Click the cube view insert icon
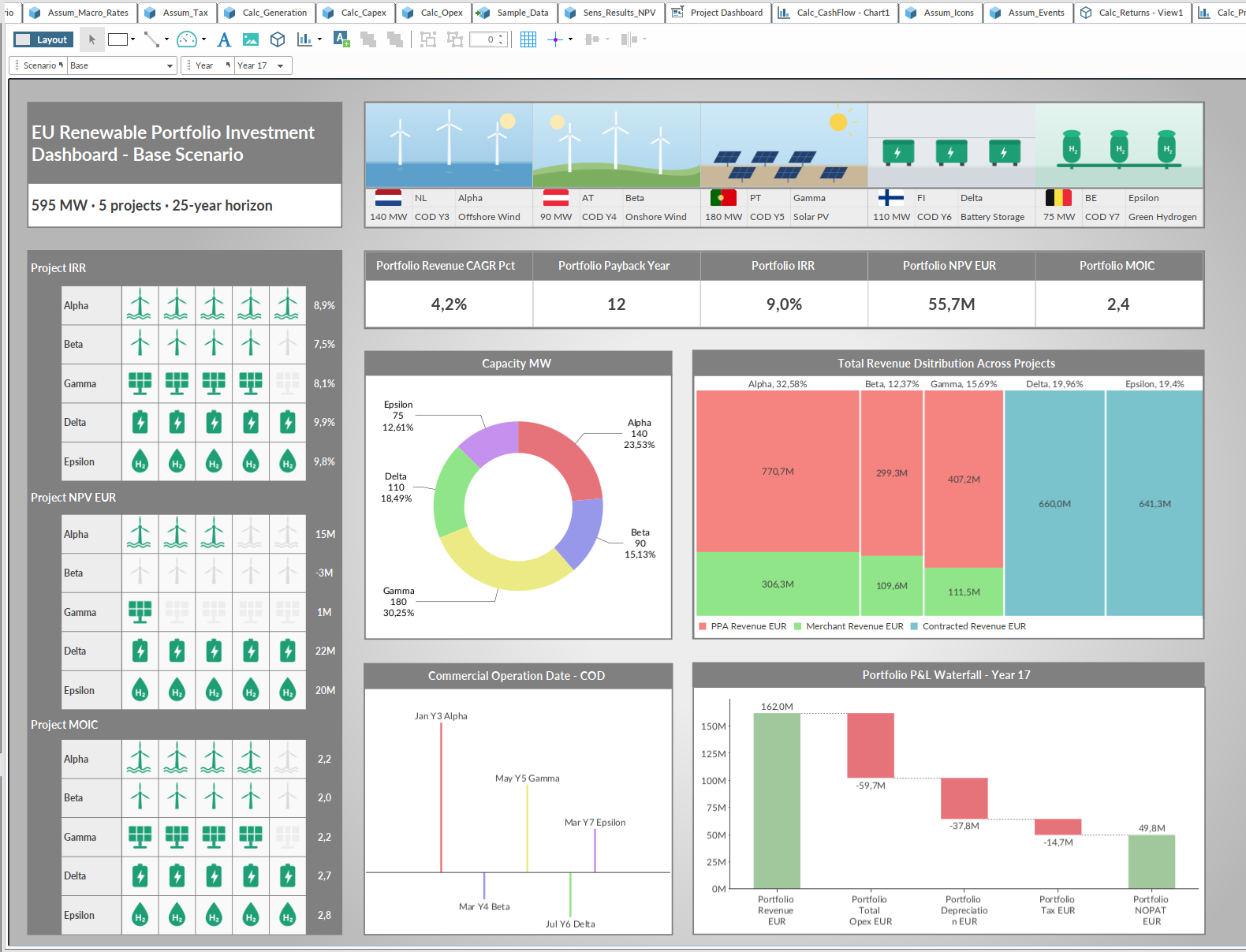 pyautogui.click(x=278, y=39)
